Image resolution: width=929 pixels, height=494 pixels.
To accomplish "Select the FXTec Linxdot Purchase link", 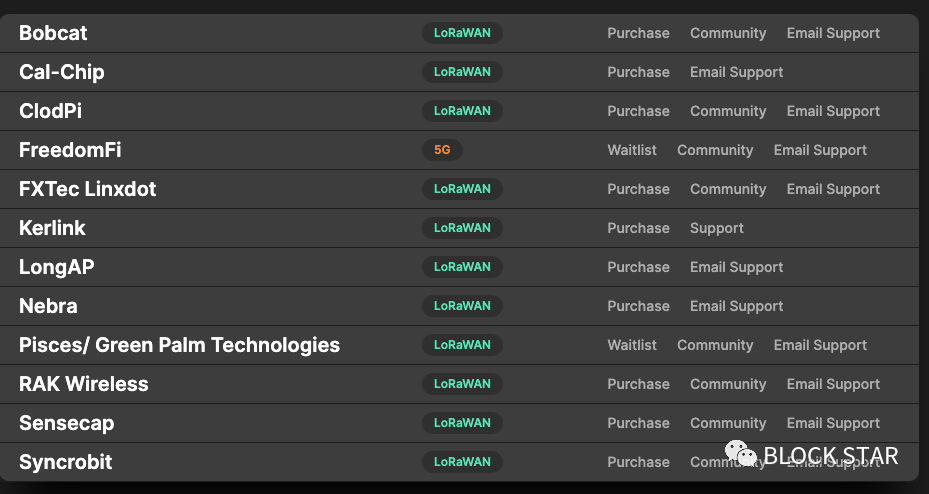I will [x=638, y=190].
